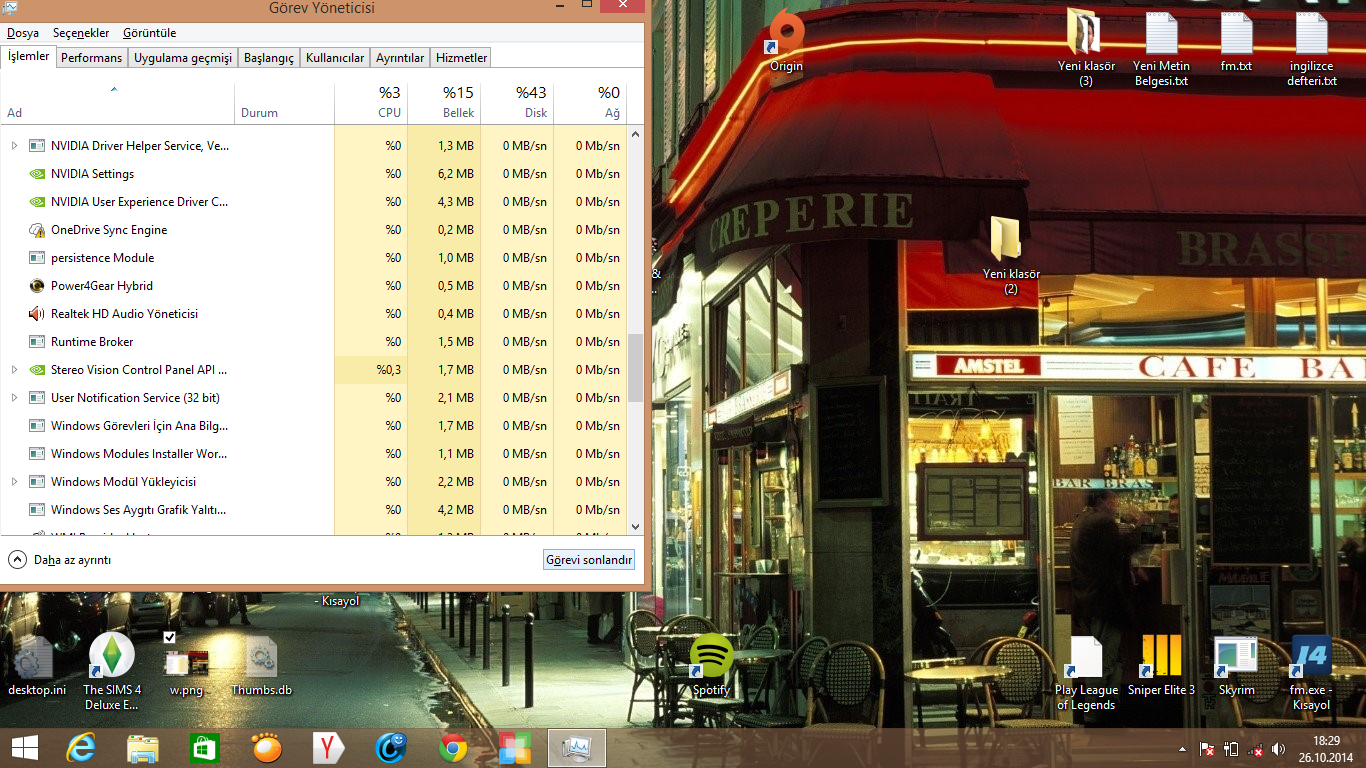Expand User Notification Service (32 bit) row
This screenshot has height=768, width=1366.
14,398
